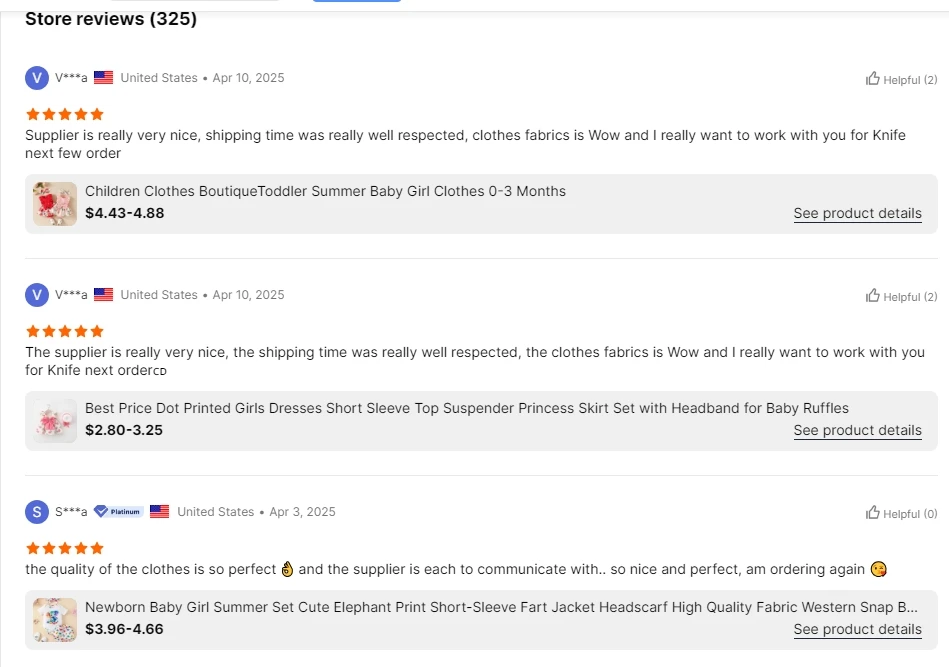See product details for Newborn Baby Girl Set
949x667 pixels.
tap(857, 629)
